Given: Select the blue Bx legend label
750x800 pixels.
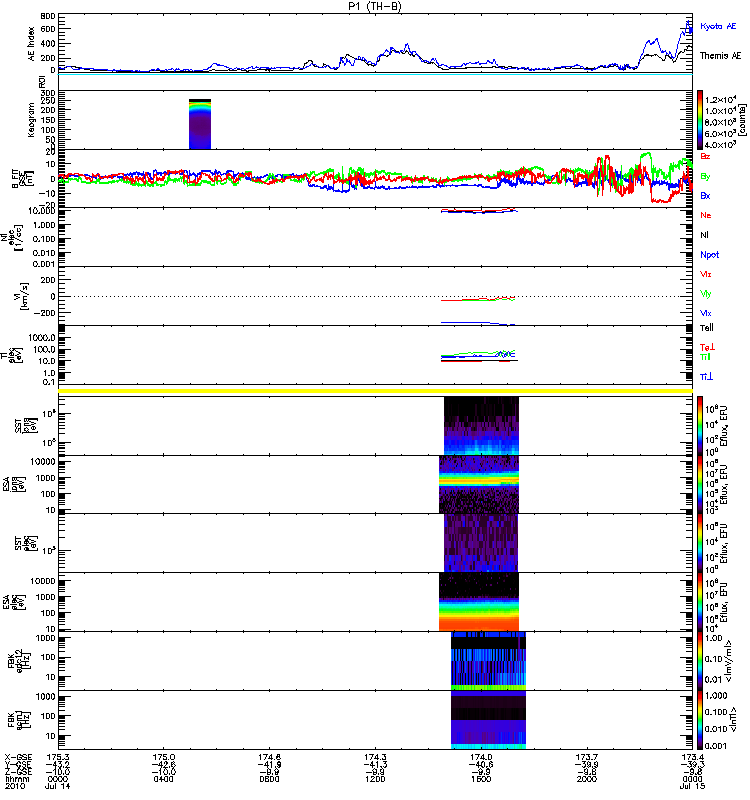Looking at the screenshot, I should click(706, 196).
